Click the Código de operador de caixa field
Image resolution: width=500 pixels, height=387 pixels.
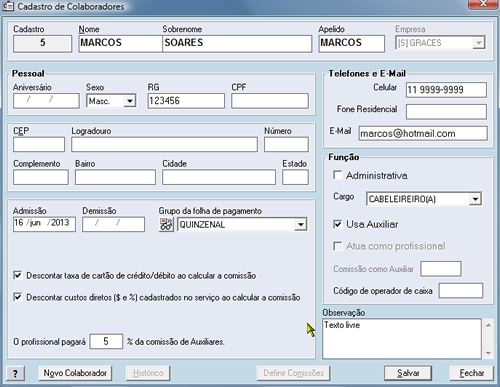click(461, 290)
